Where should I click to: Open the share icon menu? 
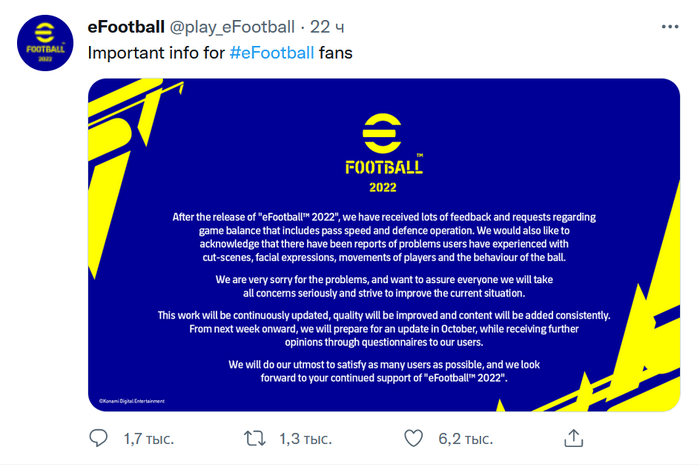tap(573, 438)
